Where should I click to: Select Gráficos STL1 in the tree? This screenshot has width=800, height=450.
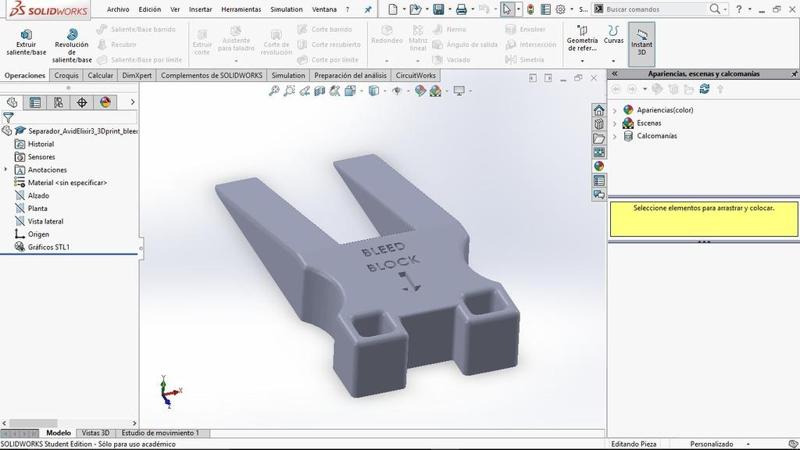[48, 247]
